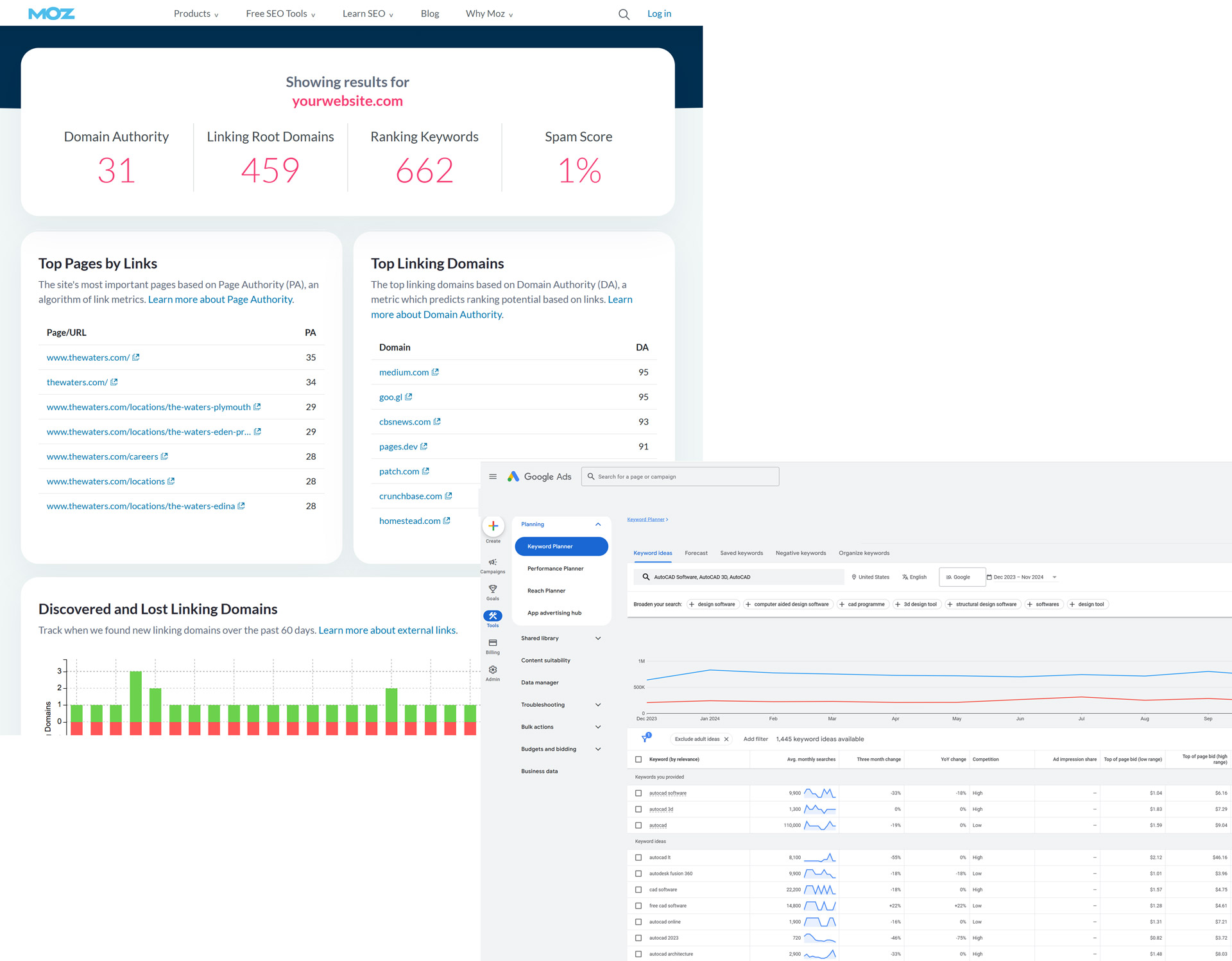Viewport: 1232px width, 961px height.
Task: Check the 'free cad software' keyword row
Action: tap(638, 906)
